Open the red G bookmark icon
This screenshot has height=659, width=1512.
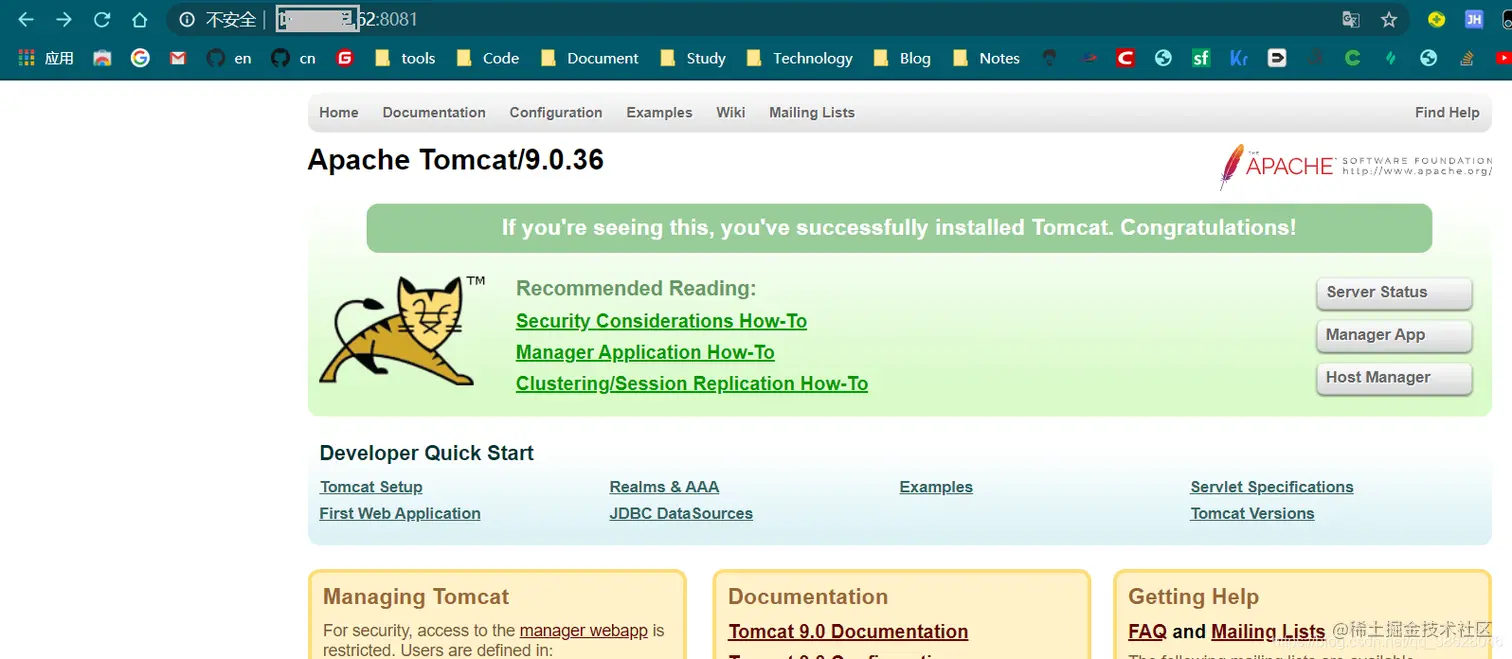click(345, 58)
